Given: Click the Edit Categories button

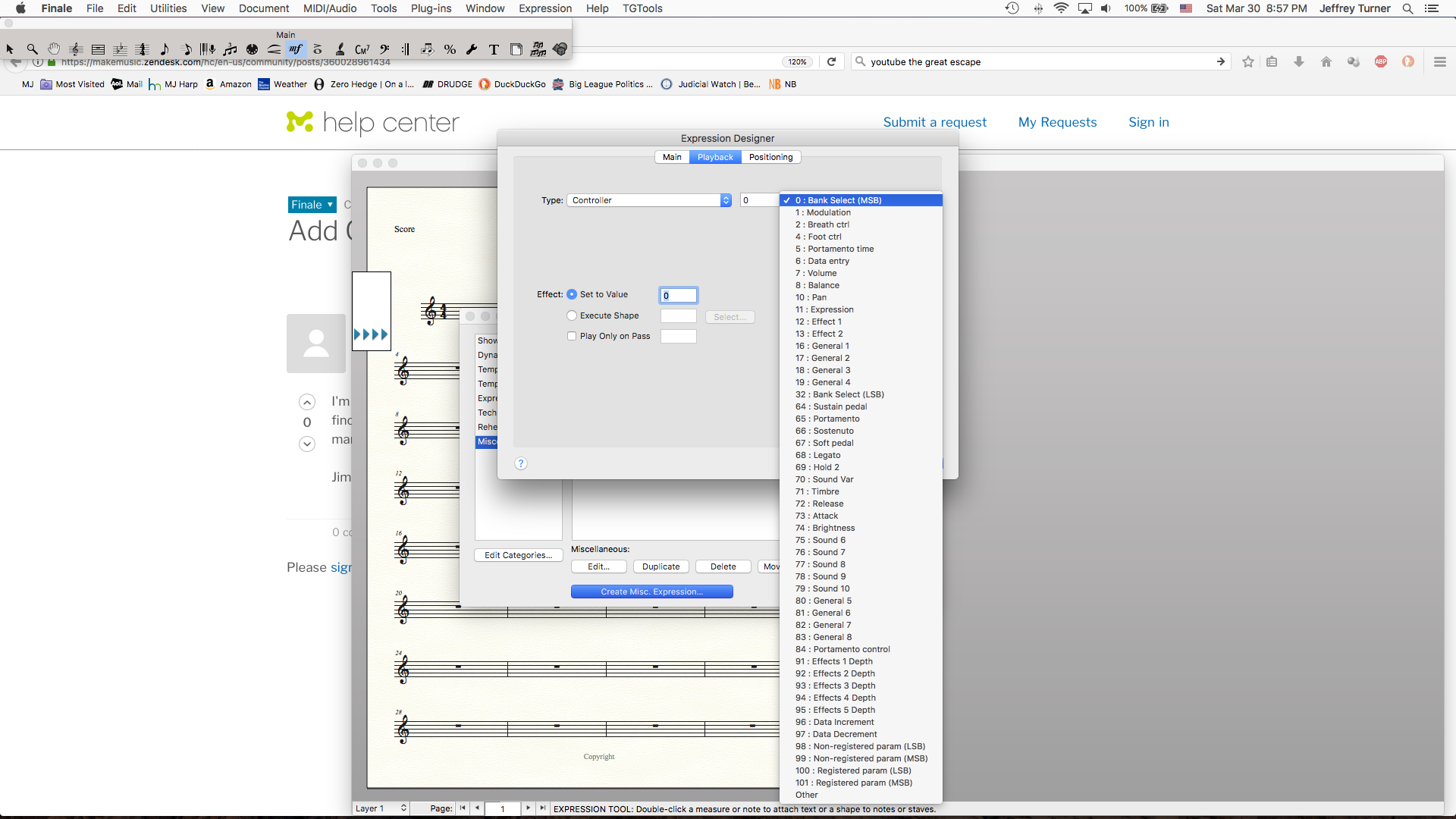Looking at the screenshot, I should (x=518, y=555).
